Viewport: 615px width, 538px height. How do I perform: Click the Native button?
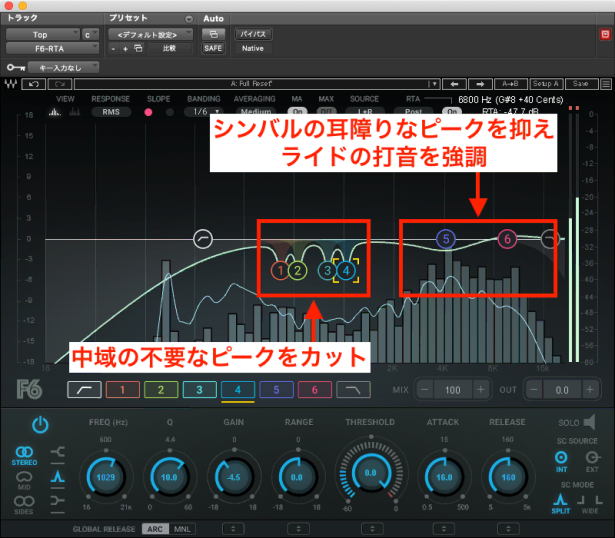click(x=253, y=48)
